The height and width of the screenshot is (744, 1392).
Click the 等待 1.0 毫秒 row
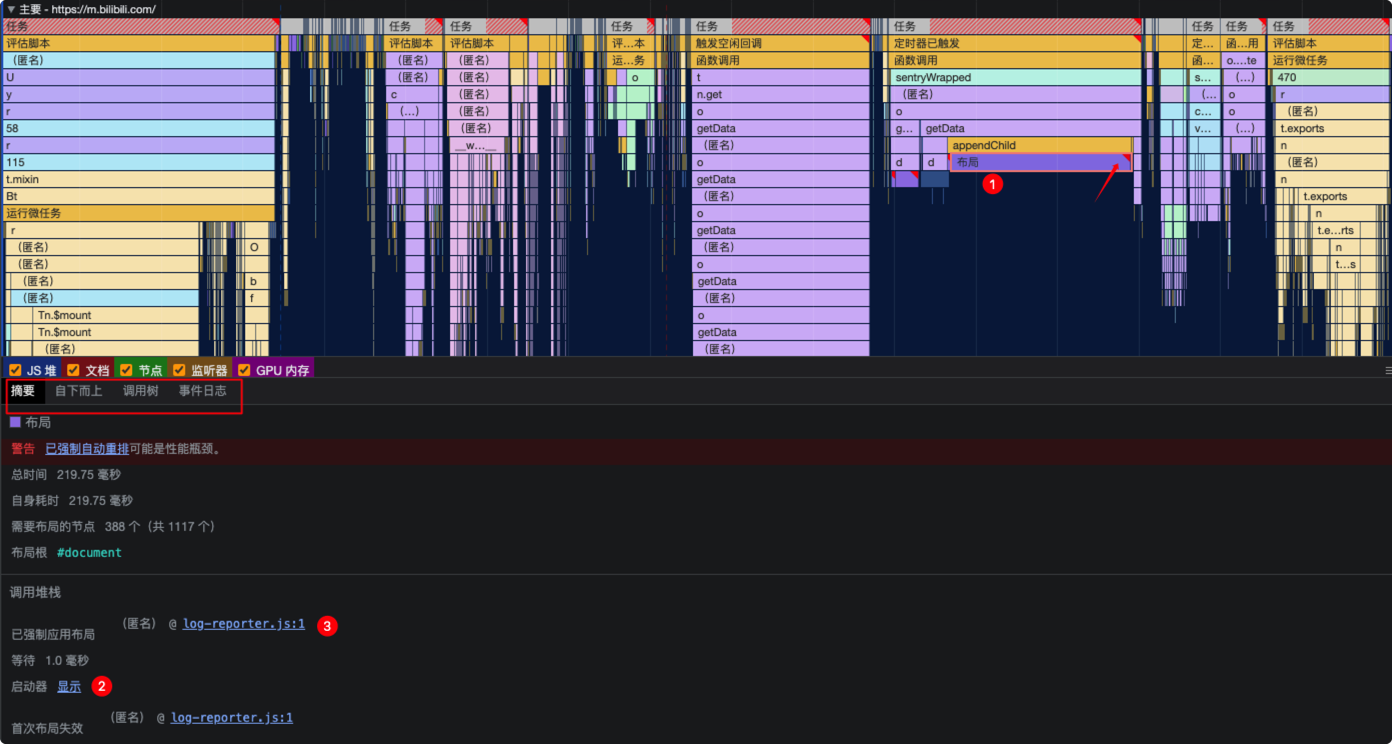[50, 660]
